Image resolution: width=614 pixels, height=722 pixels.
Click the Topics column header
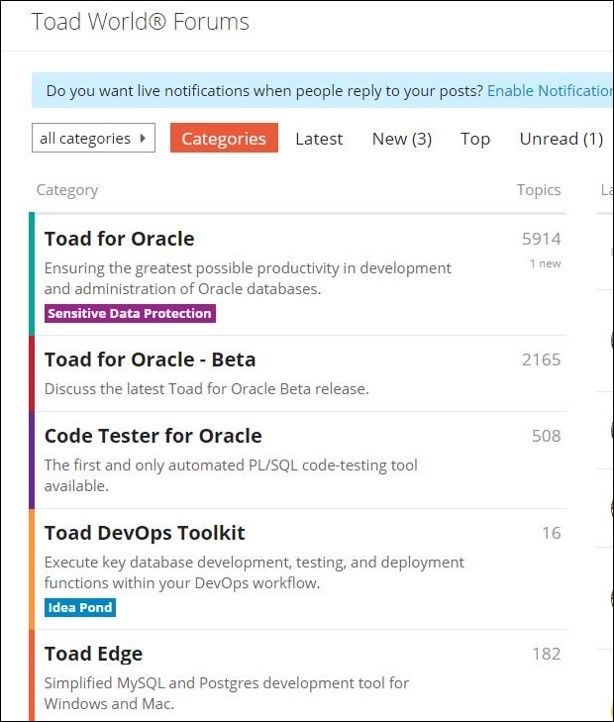pyautogui.click(x=538, y=190)
